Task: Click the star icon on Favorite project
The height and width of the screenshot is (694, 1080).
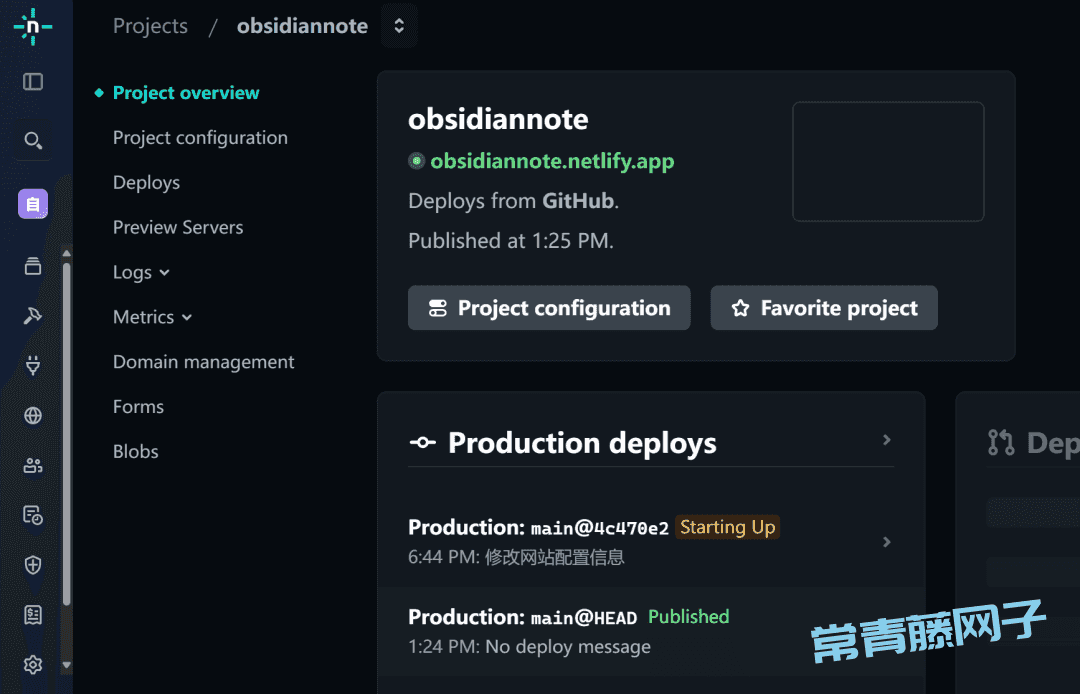Action: [740, 308]
